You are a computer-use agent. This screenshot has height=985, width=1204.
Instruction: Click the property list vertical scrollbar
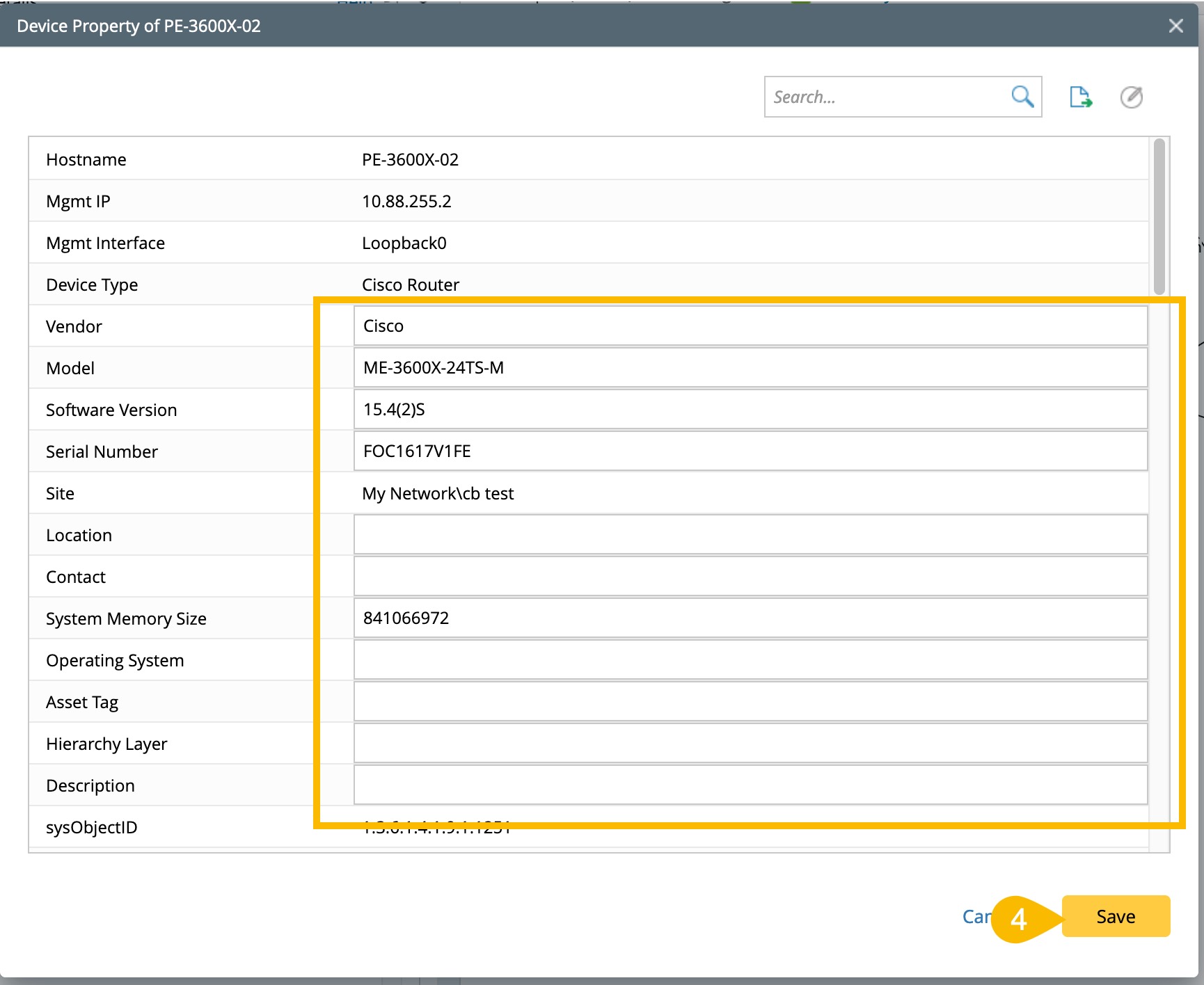tap(1159, 217)
